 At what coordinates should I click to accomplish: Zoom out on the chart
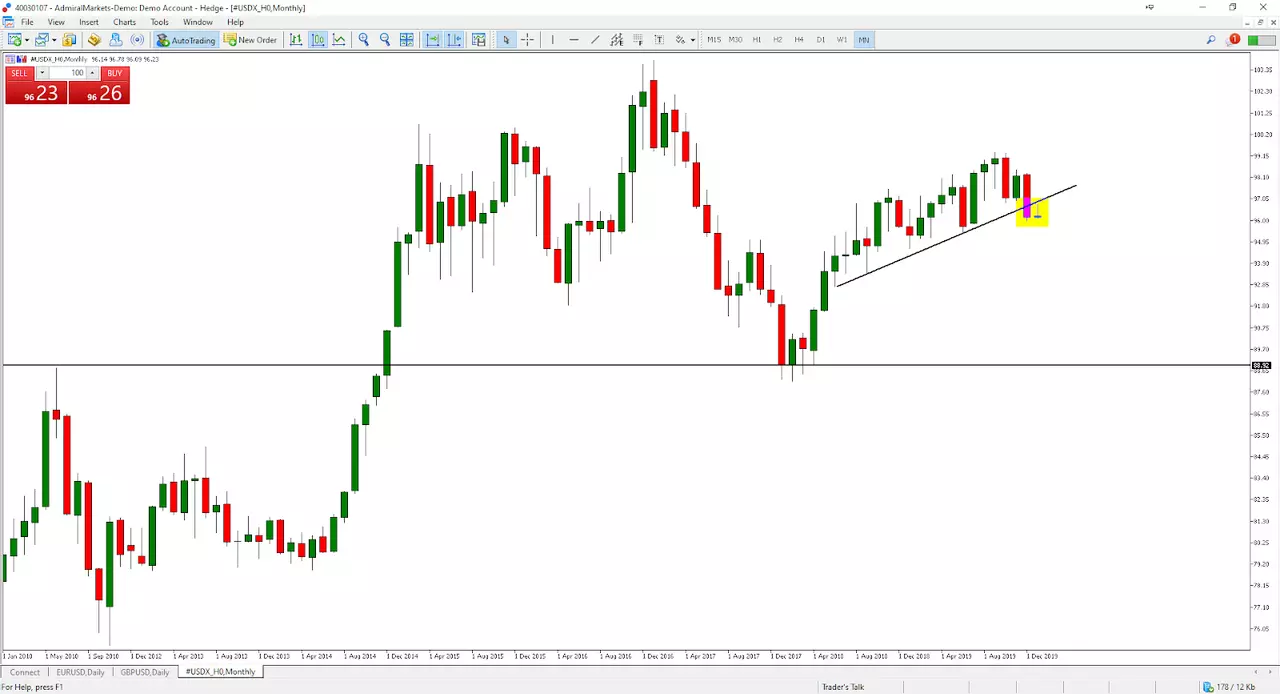click(x=385, y=40)
